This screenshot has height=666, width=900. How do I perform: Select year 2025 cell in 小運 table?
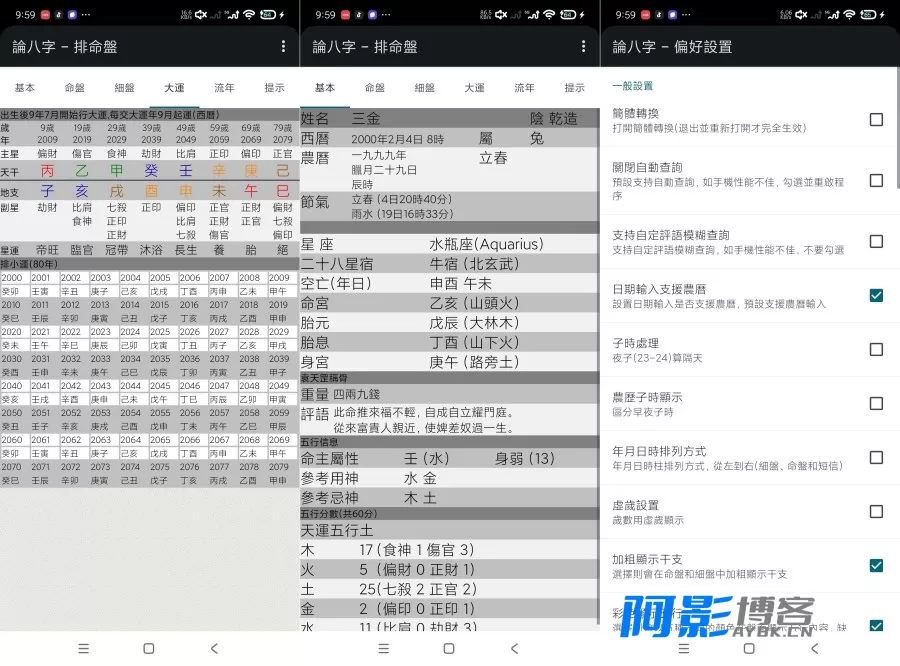(x=160, y=332)
